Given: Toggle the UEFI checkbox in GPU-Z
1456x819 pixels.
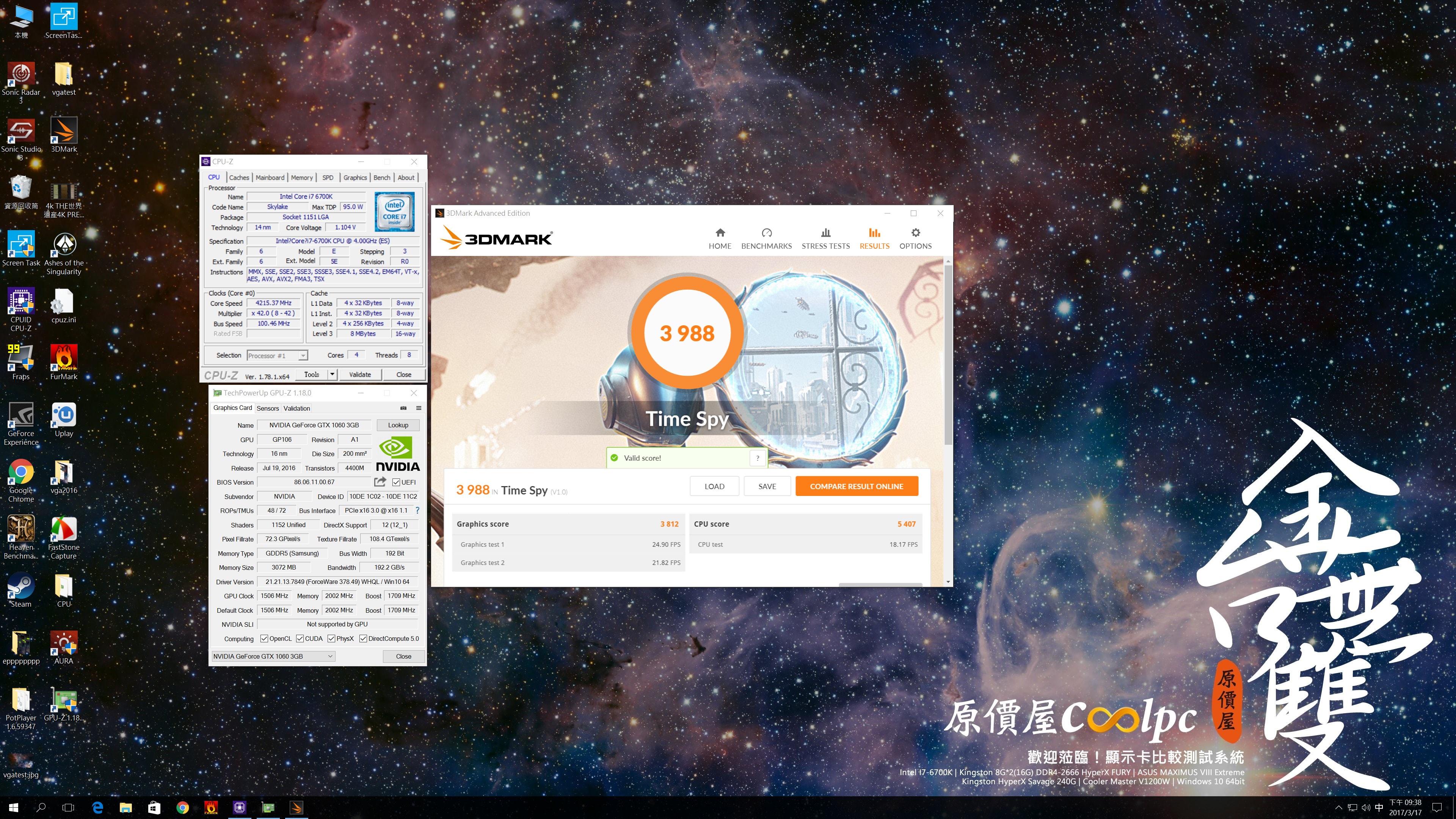Looking at the screenshot, I should click(x=396, y=482).
